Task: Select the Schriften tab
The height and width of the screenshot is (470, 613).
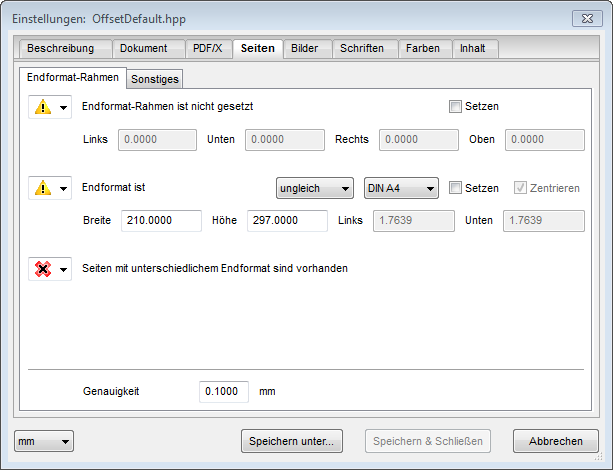Action: [x=362, y=48]
